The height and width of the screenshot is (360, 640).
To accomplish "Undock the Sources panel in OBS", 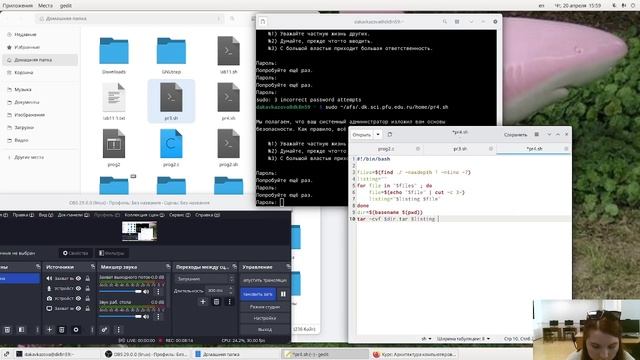I will (x=93, y=267).
